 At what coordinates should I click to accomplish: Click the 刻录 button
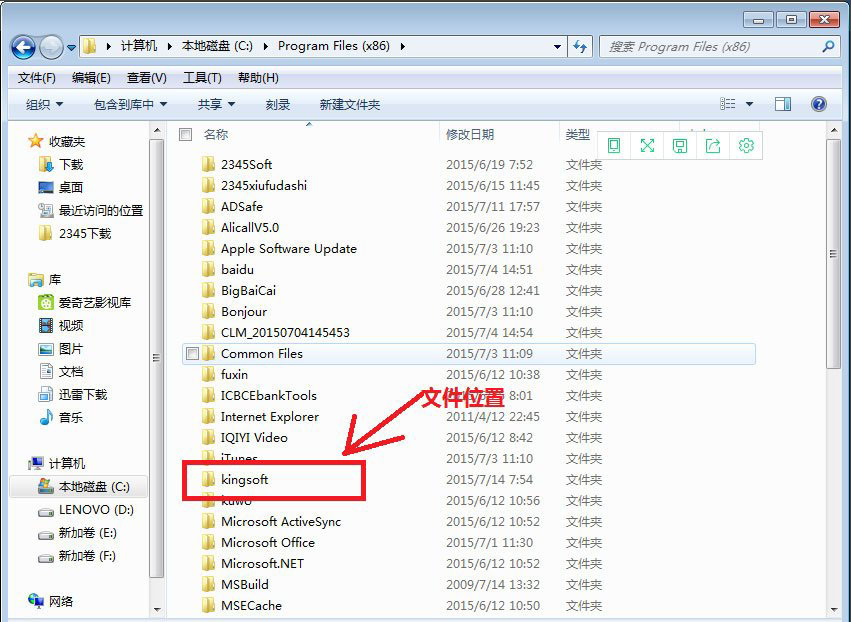(277, 104)
